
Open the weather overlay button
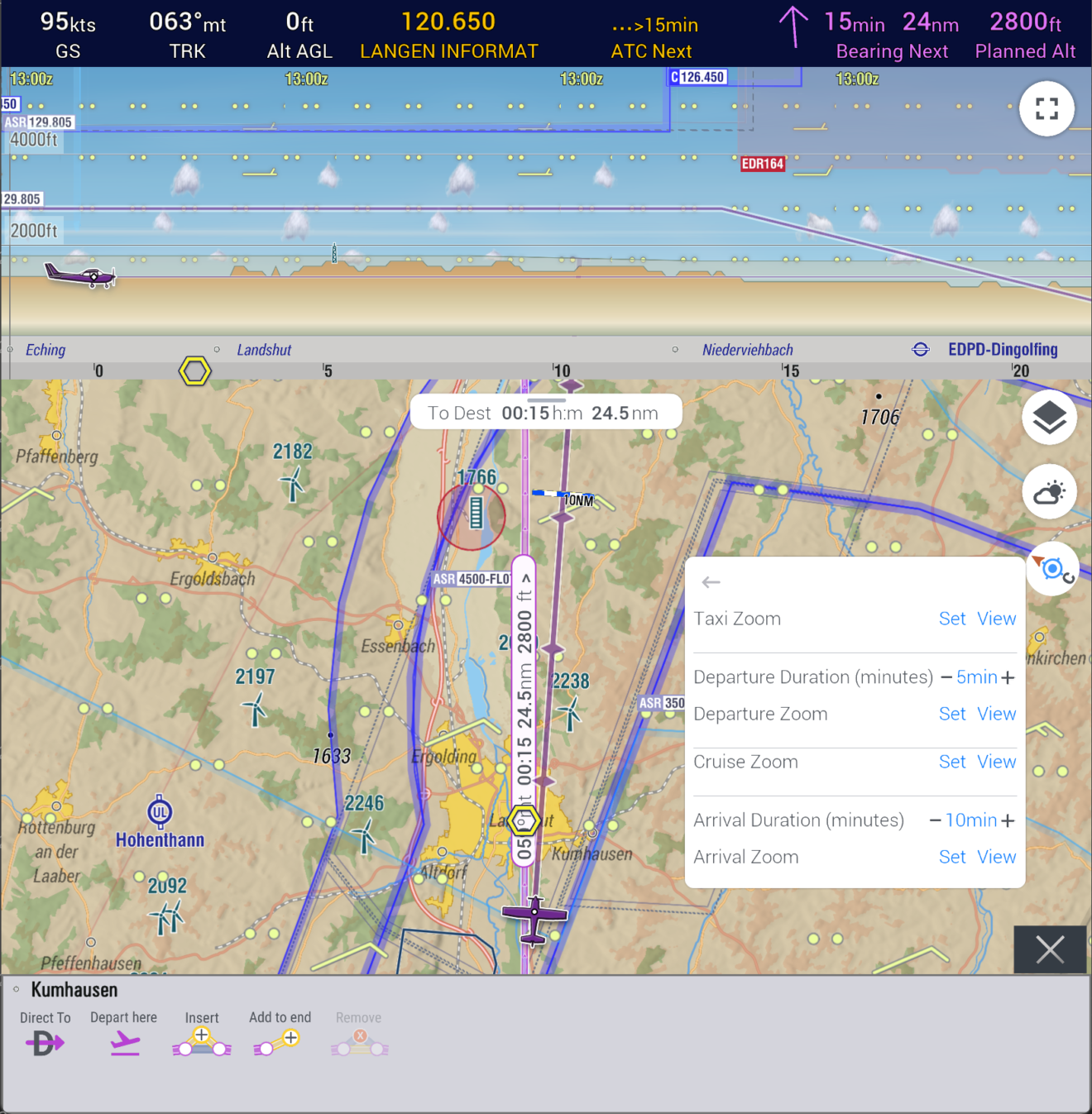pos(1049,493)
